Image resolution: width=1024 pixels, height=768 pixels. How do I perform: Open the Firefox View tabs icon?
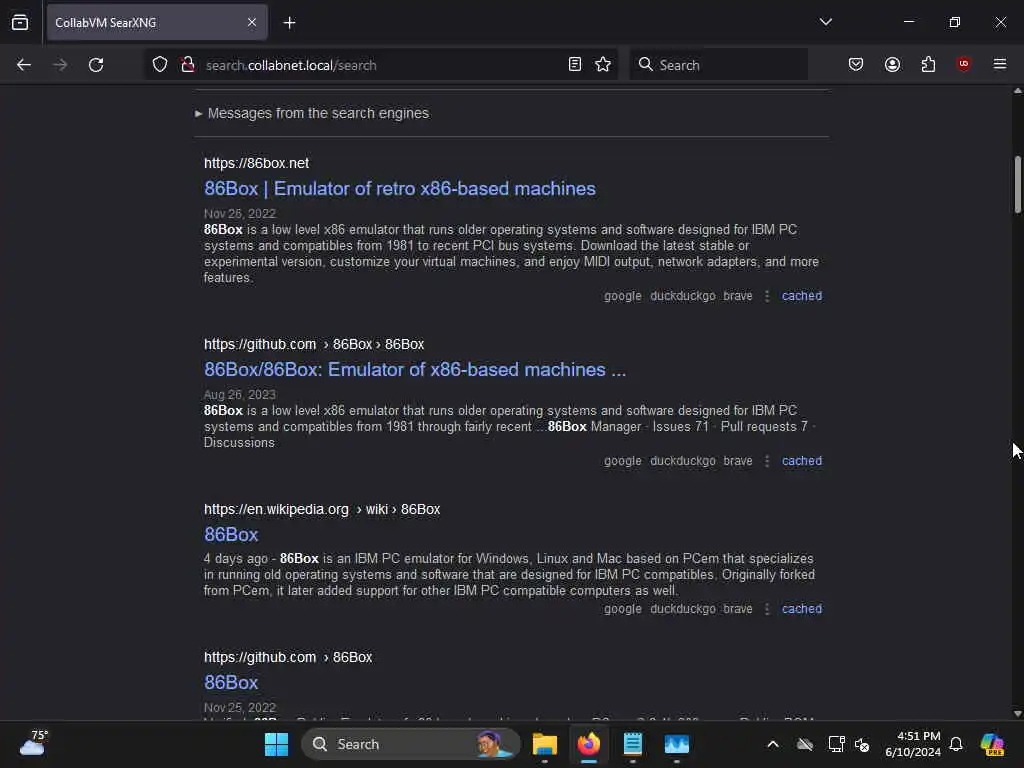tap(20, 22)
